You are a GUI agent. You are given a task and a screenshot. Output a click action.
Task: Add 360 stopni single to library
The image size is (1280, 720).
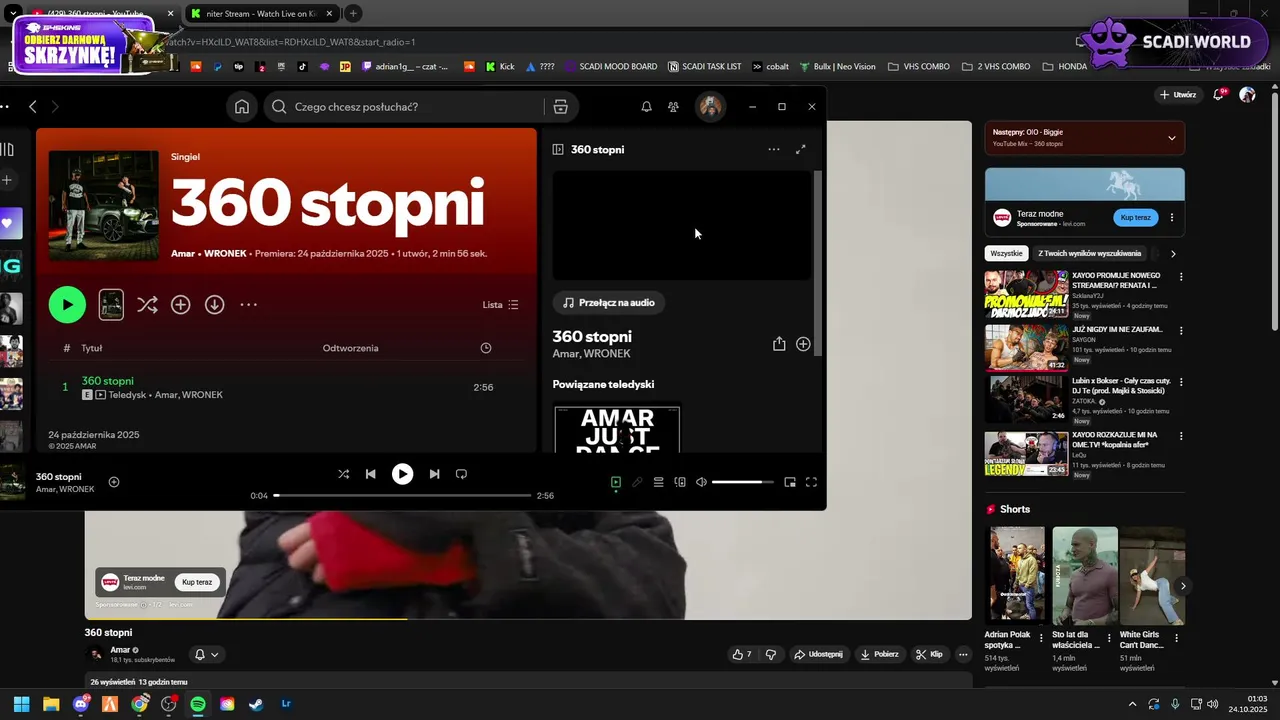pyautogui.click(x=181, y=305)
